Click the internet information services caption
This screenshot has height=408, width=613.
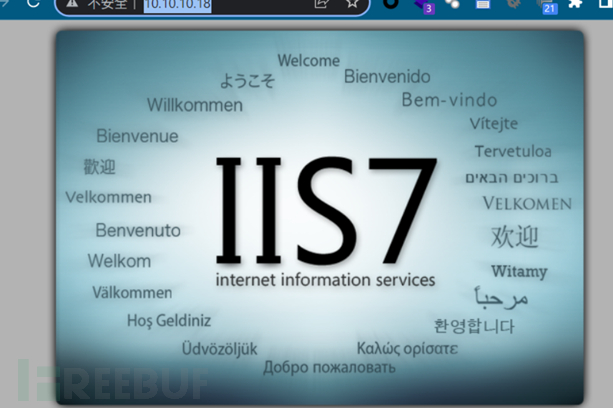click(x=325, y=280)
